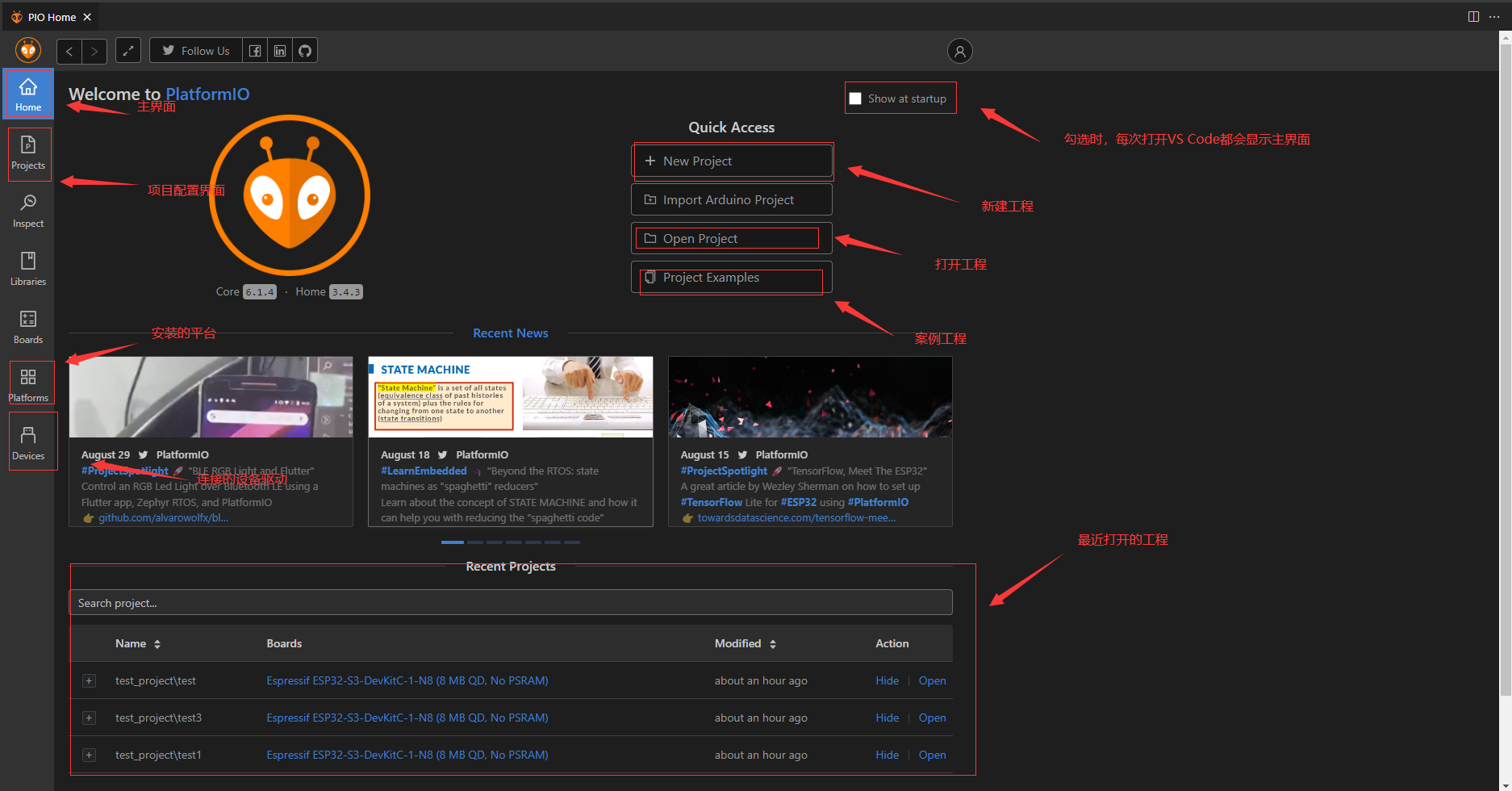Click the #ESP32 hashtag link

[x=799, y=502]
